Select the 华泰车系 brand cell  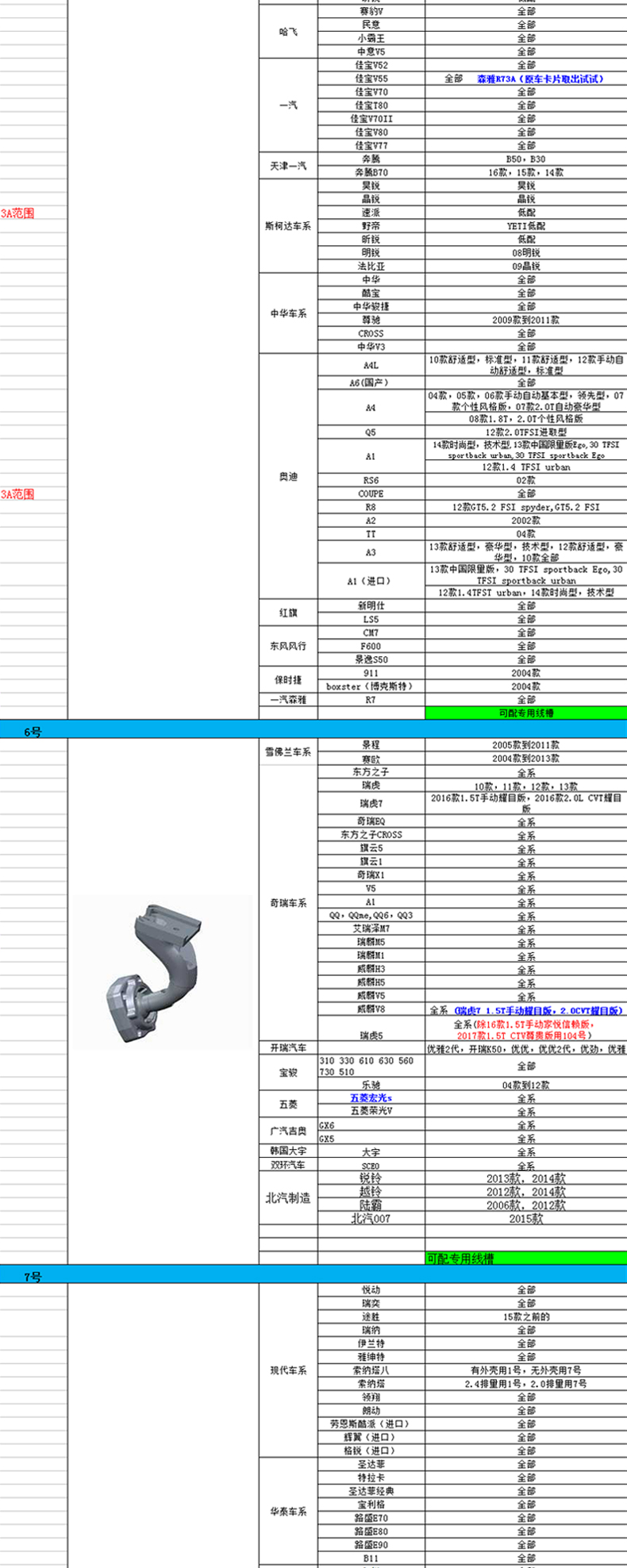[x=289, y=1512]
